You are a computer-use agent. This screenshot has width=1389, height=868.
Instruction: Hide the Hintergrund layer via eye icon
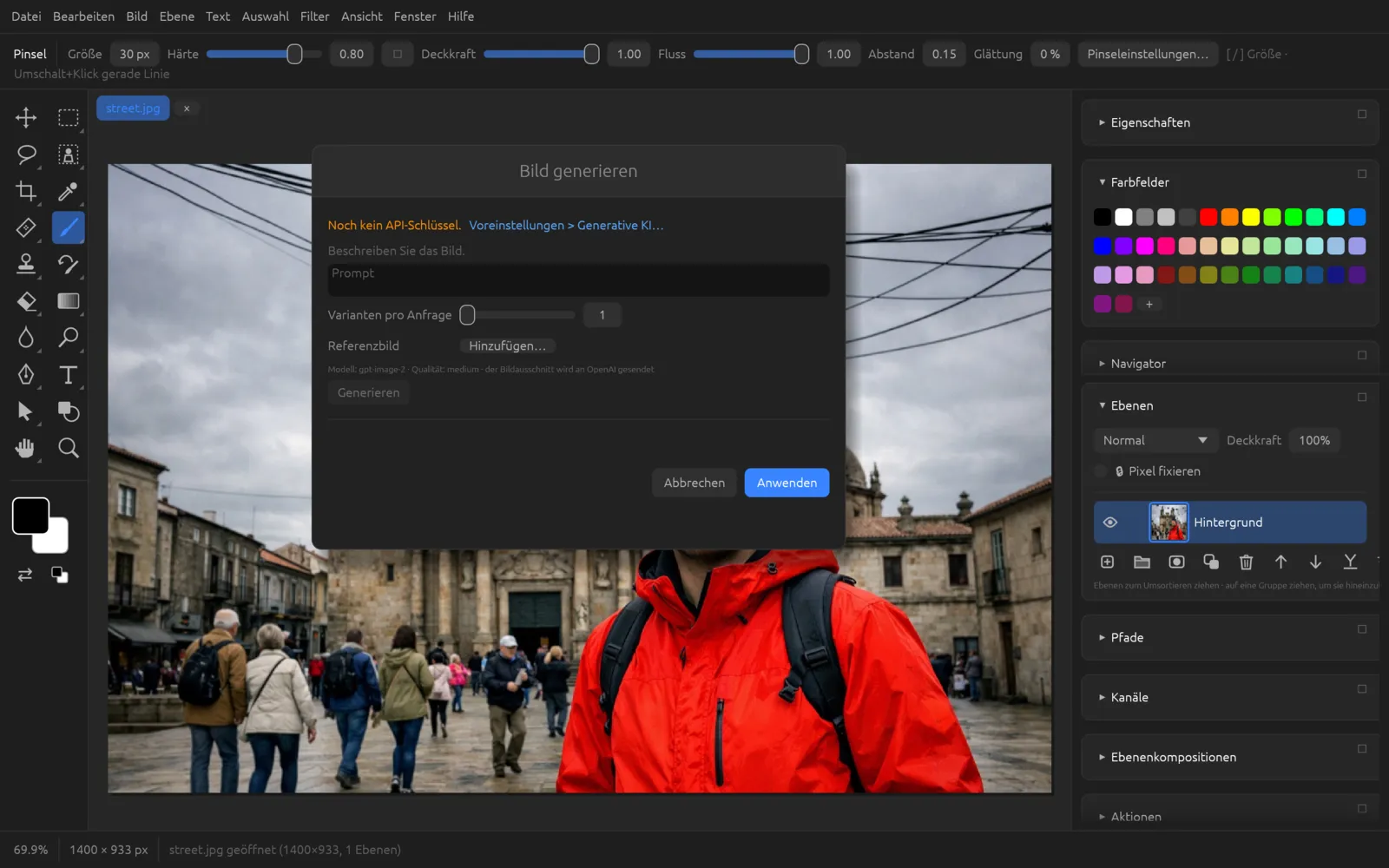coord(1109,523)
